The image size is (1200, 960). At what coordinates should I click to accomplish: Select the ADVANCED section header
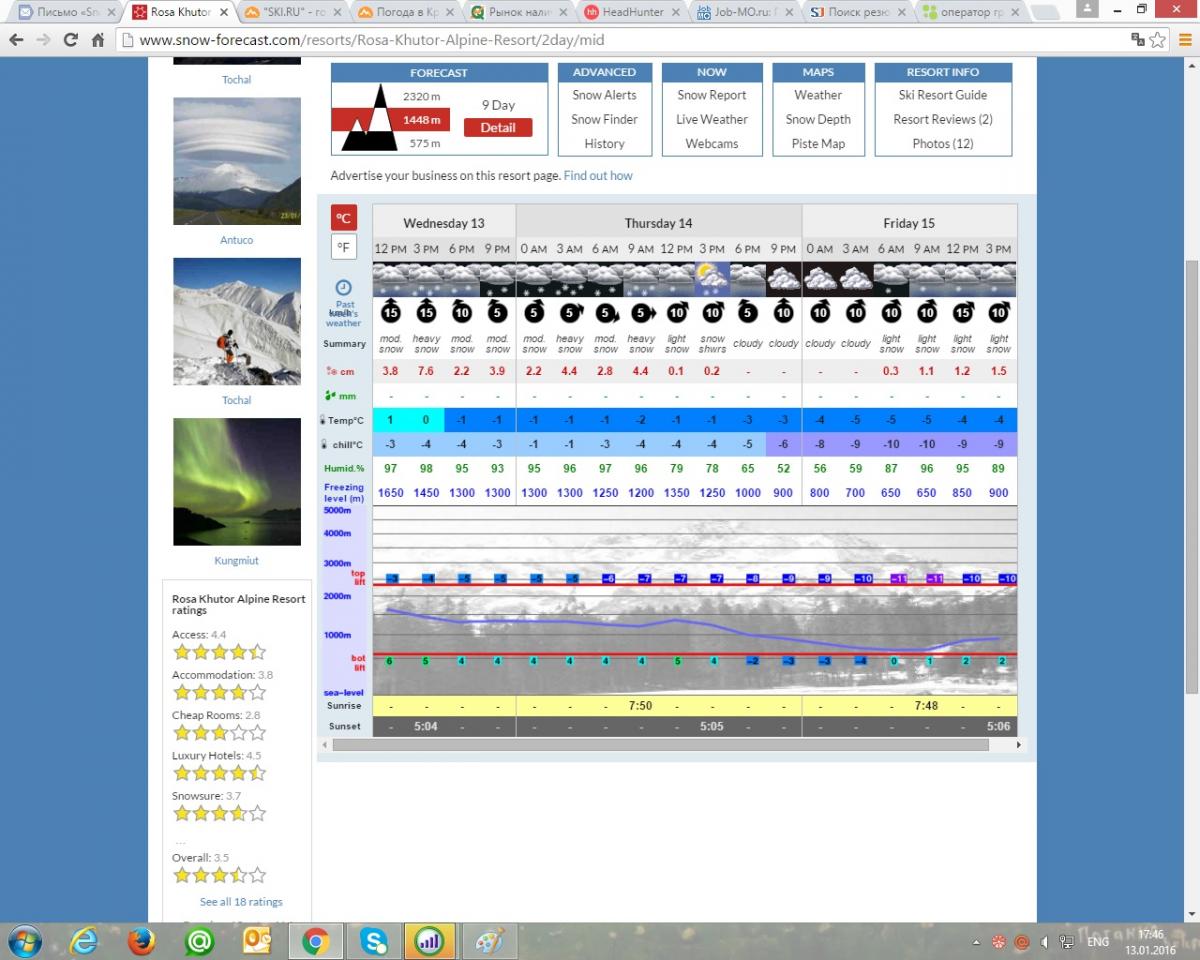(x=604, y=72)
